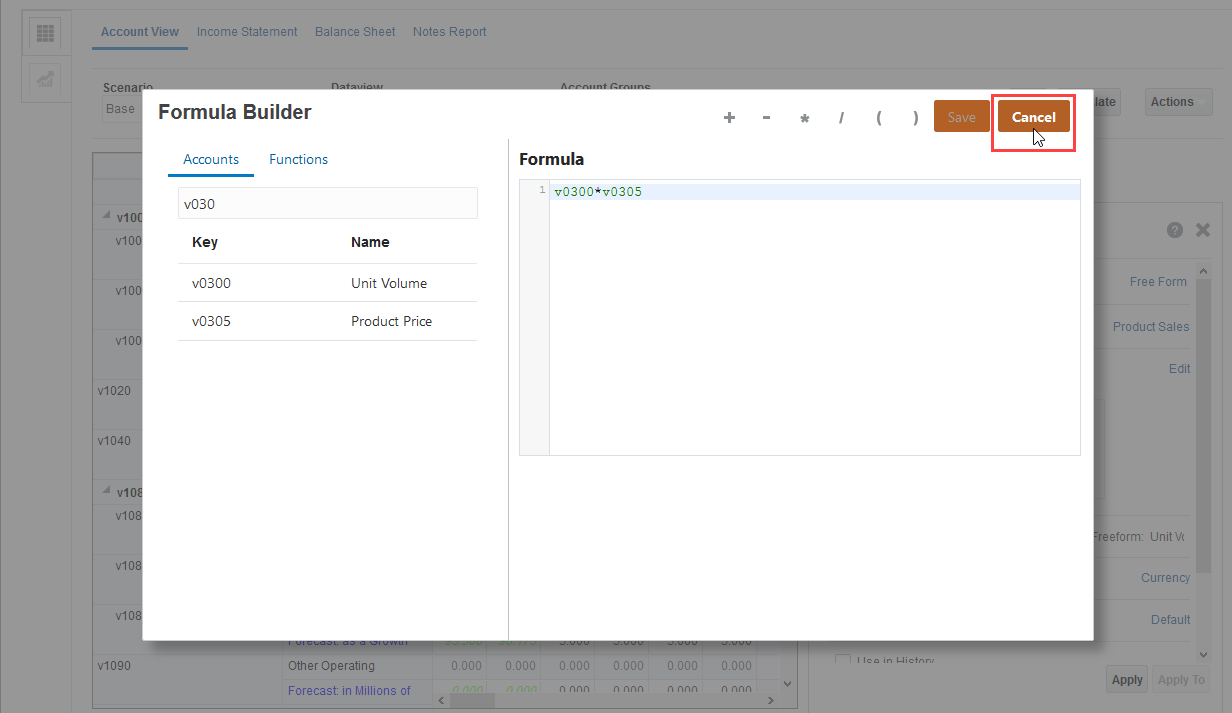Select the grid view icon in left sidebar
This screenshot has width=1232, height=713.
coord(44,32)
